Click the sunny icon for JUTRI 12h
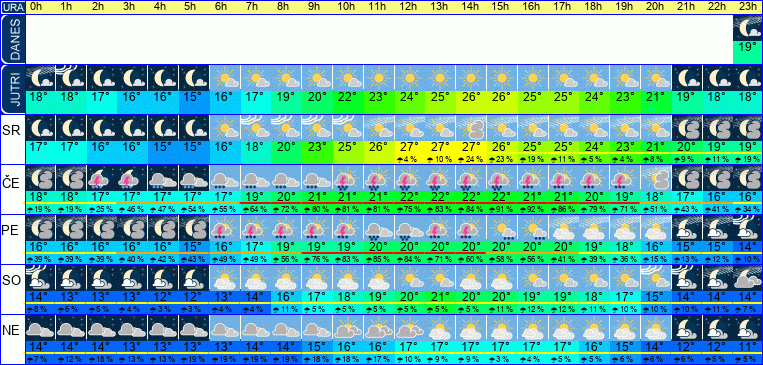Image resolution: width=763 pixels, height=365 pixels. click(x=409, y=78)
